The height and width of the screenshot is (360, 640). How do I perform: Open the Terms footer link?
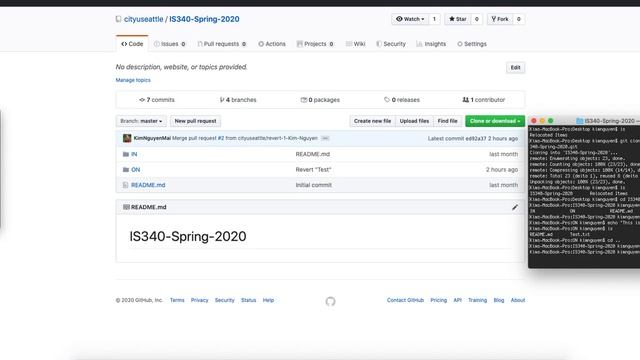(x=177, y=300)
